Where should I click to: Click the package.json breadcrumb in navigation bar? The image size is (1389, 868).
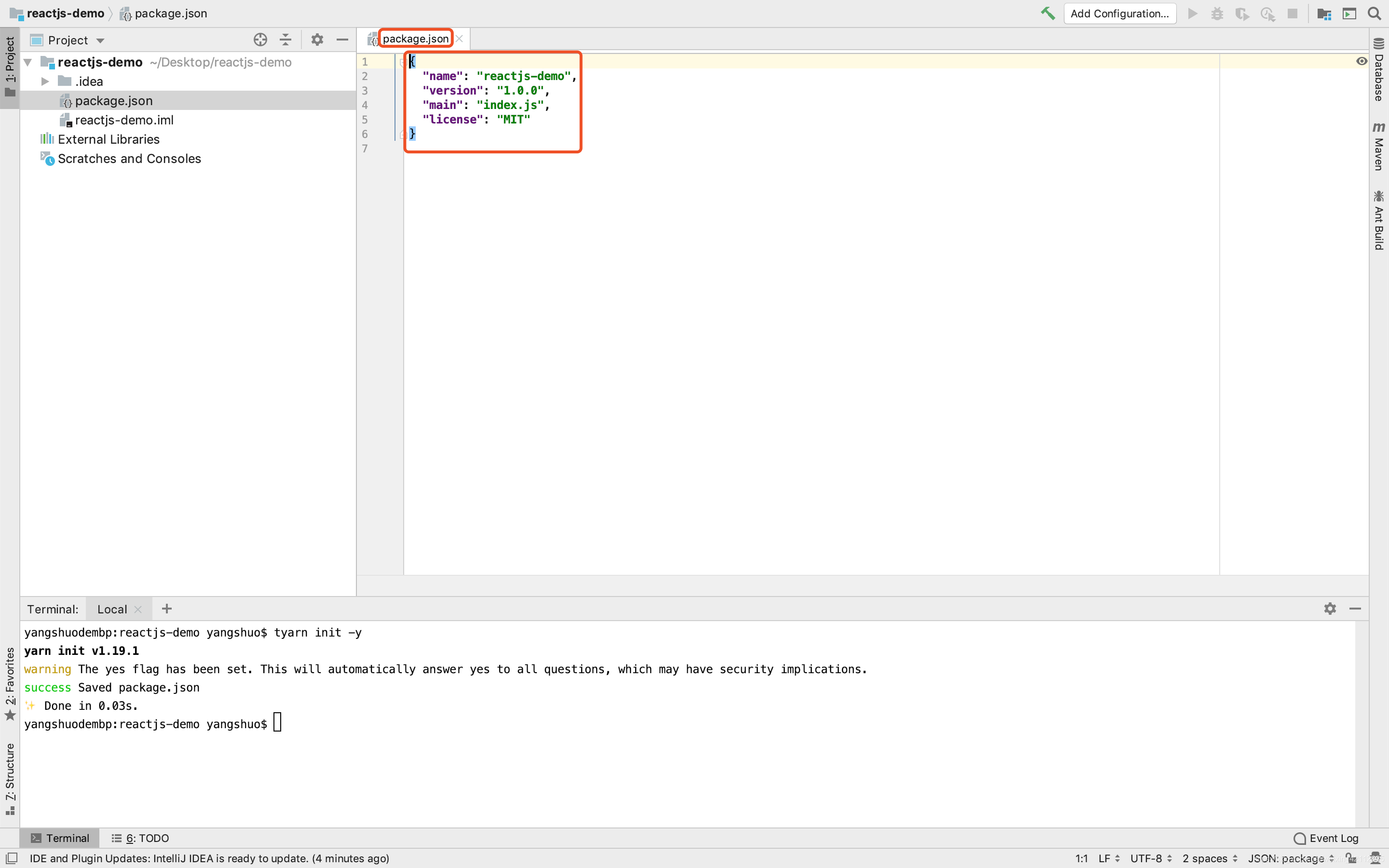pyautogui.click(x=163, y=13)
